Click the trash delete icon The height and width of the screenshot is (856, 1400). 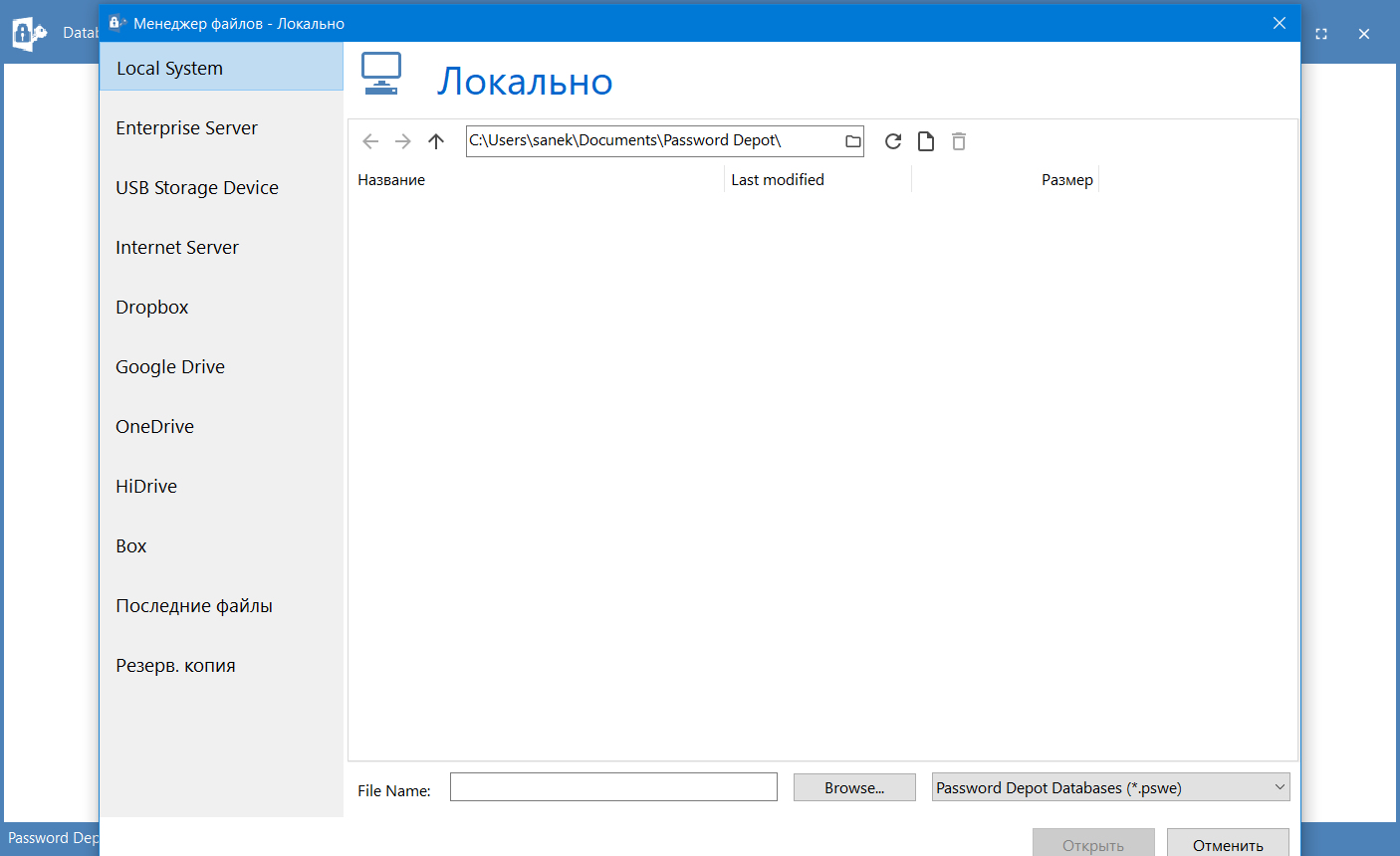pyautogui.click(x=959, y=141)
